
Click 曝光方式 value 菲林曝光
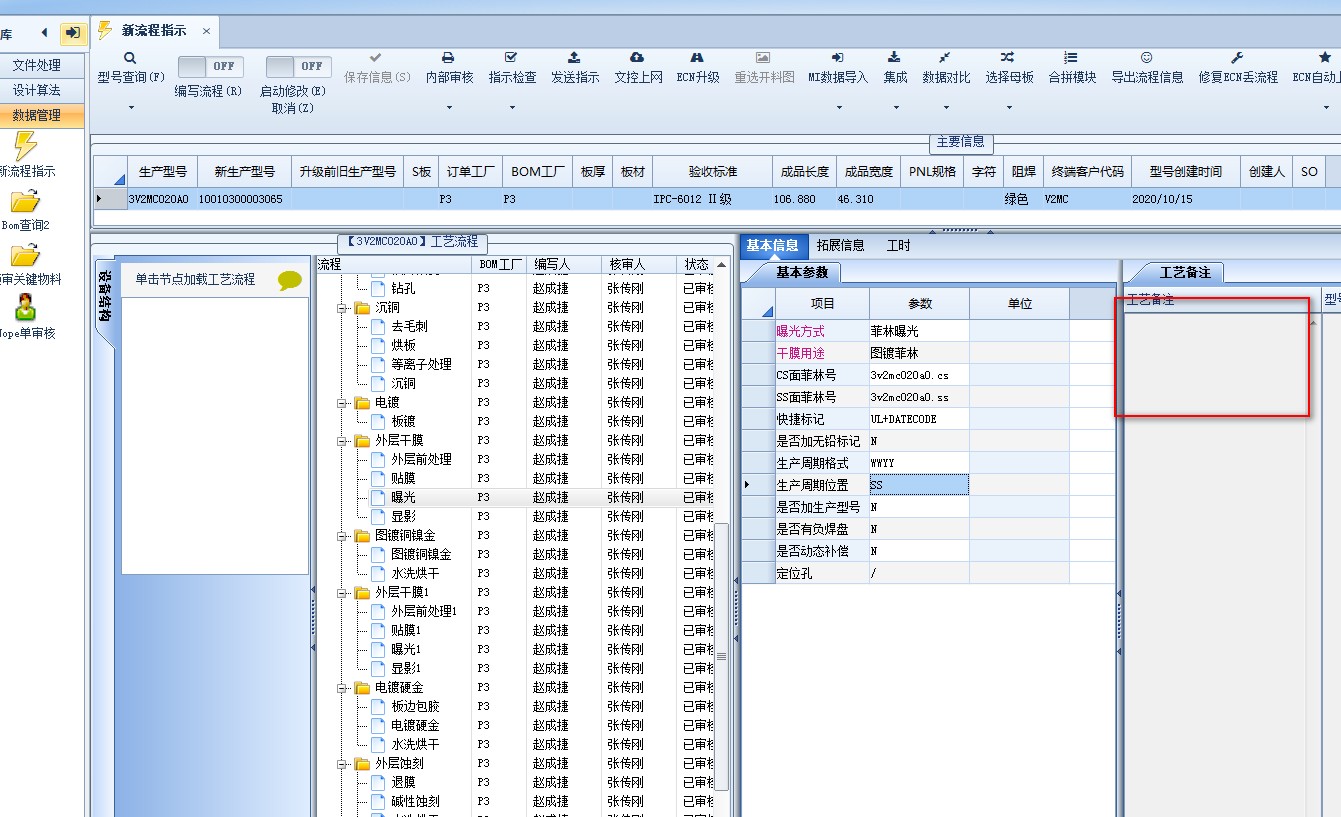918,331
